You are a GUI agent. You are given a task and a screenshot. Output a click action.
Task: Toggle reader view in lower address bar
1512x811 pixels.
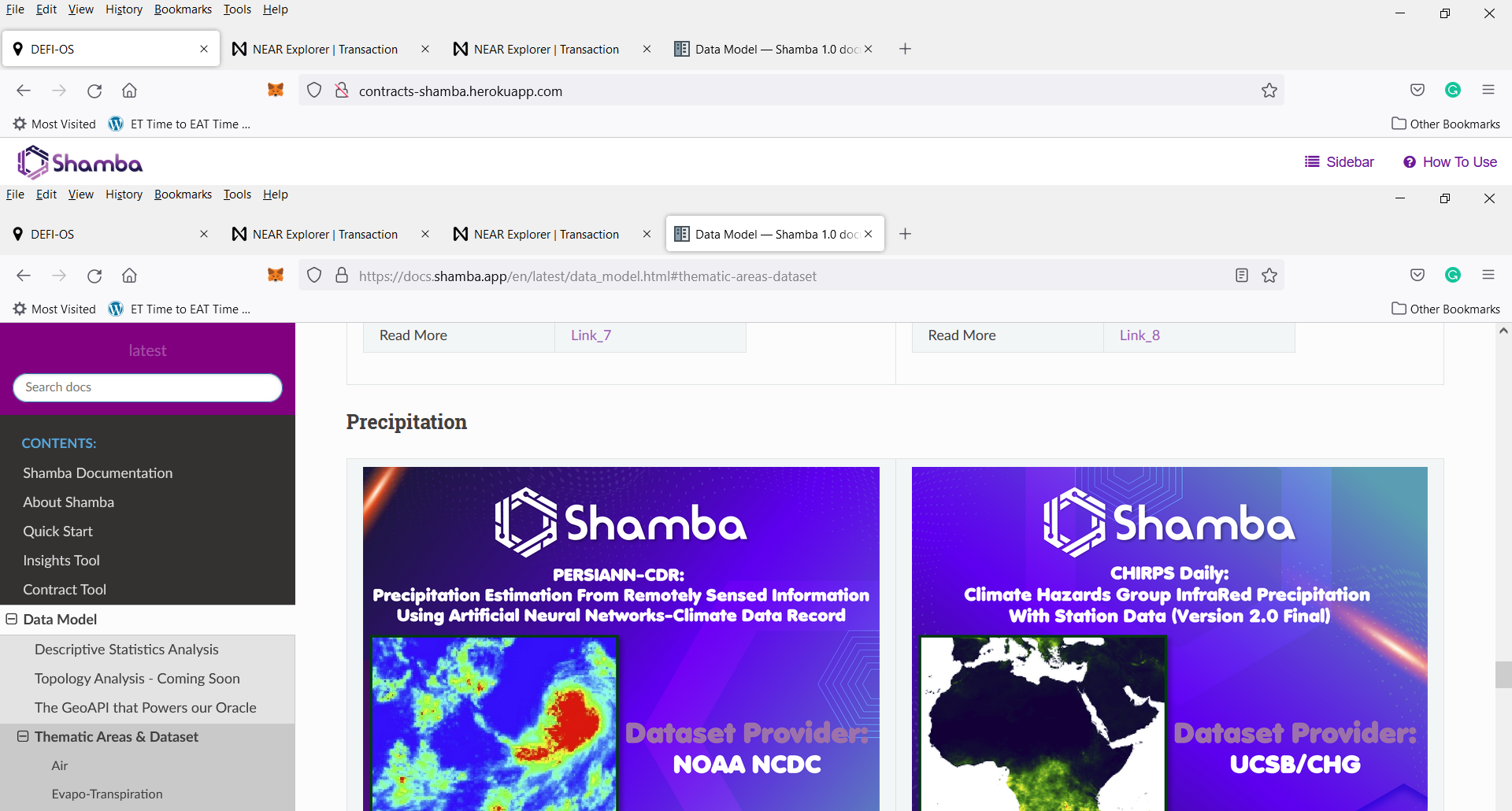pyautogui.click(x=1242, y=276)
